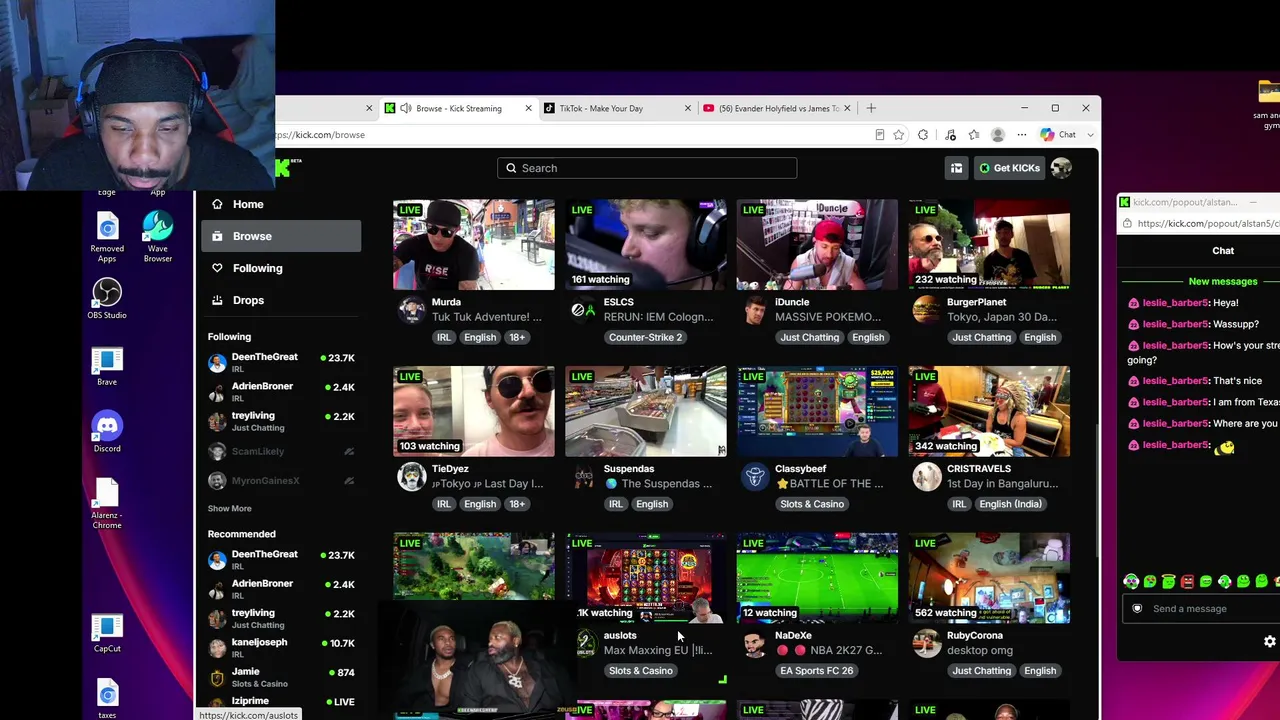1280x720 pixels.
Task: Open the CRISTRAVELS Bangalore stream thumbnail
Action: (x=989, y=412)
